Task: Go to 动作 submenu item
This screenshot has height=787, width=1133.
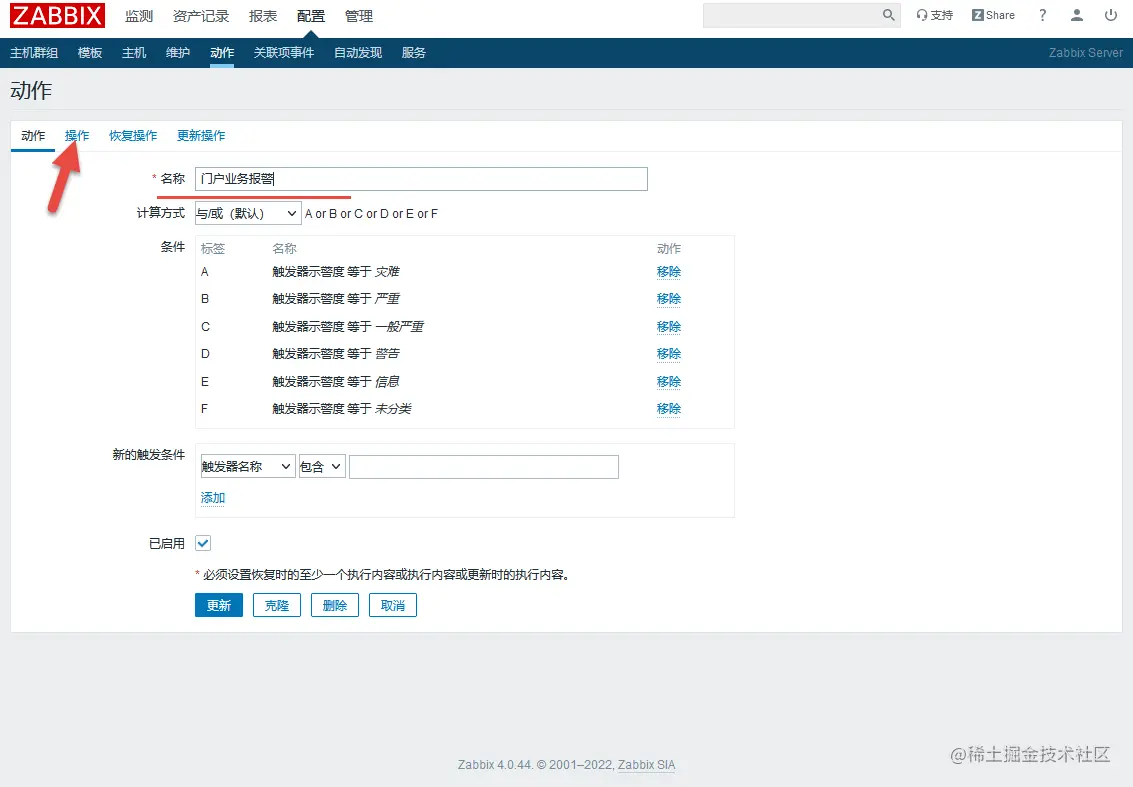Action: pyautogui.click(x=222, y=53)
